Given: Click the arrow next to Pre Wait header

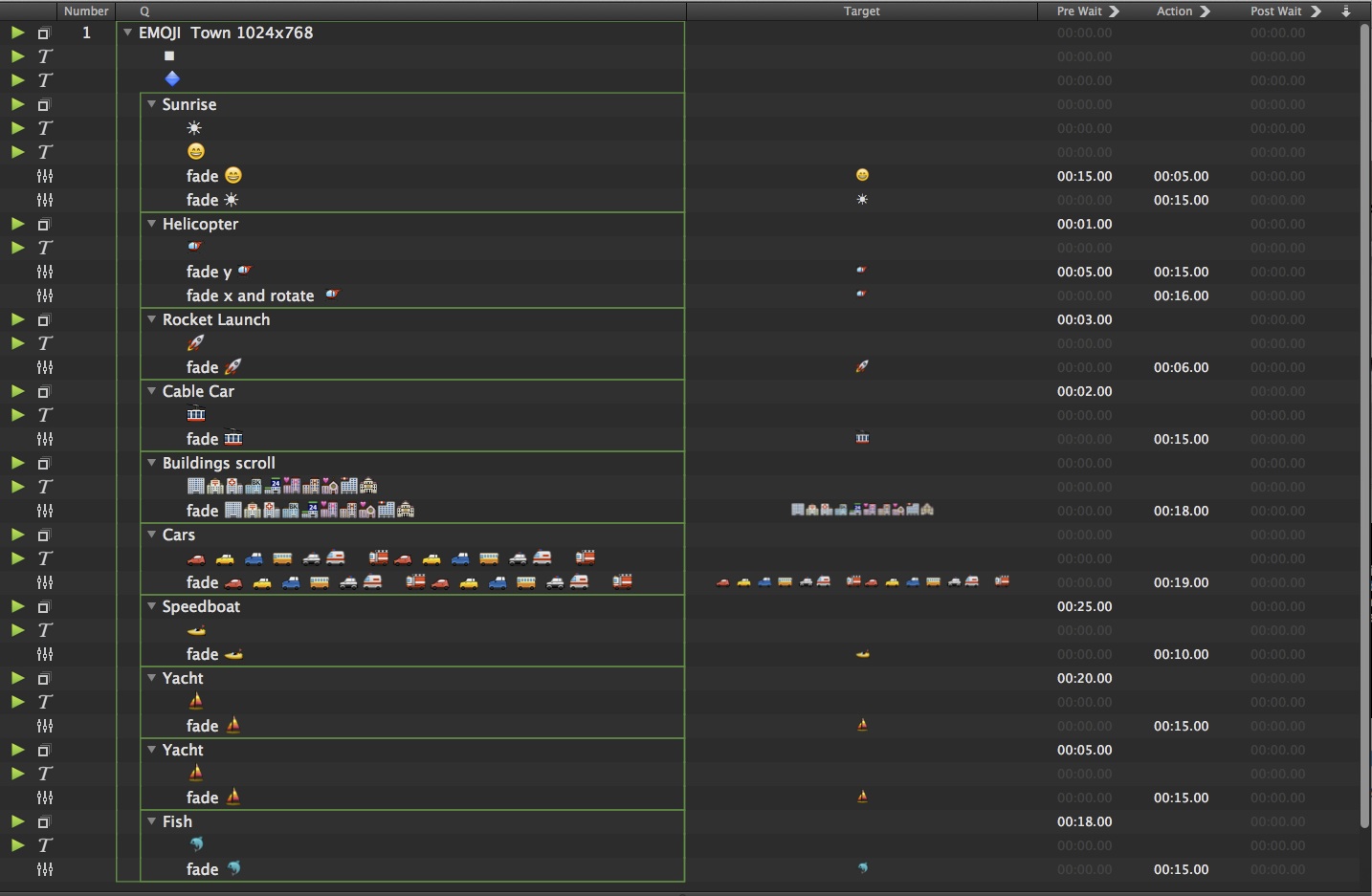Looking at the screenshot, I should pyautogui.click(x=1115, y=11).
